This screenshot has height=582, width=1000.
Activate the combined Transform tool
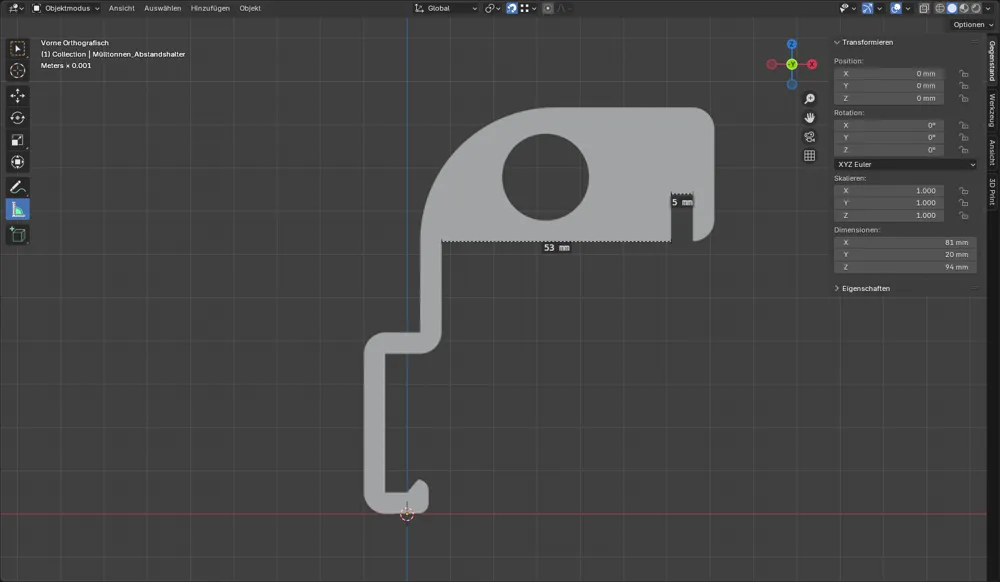point(18,162)
